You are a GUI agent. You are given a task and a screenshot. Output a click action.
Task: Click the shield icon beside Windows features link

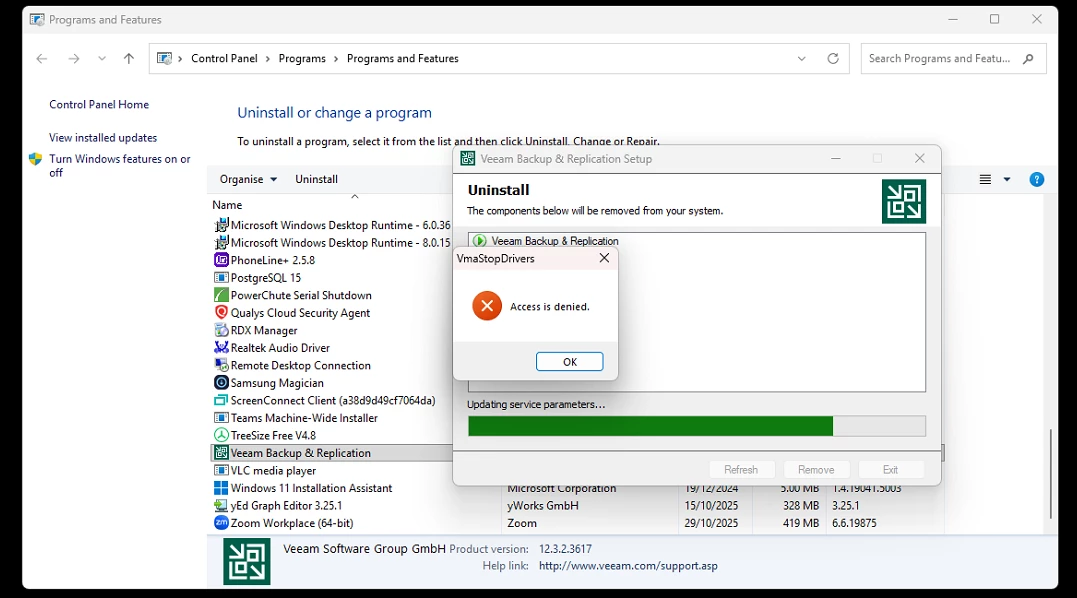[x=36, y=159]
